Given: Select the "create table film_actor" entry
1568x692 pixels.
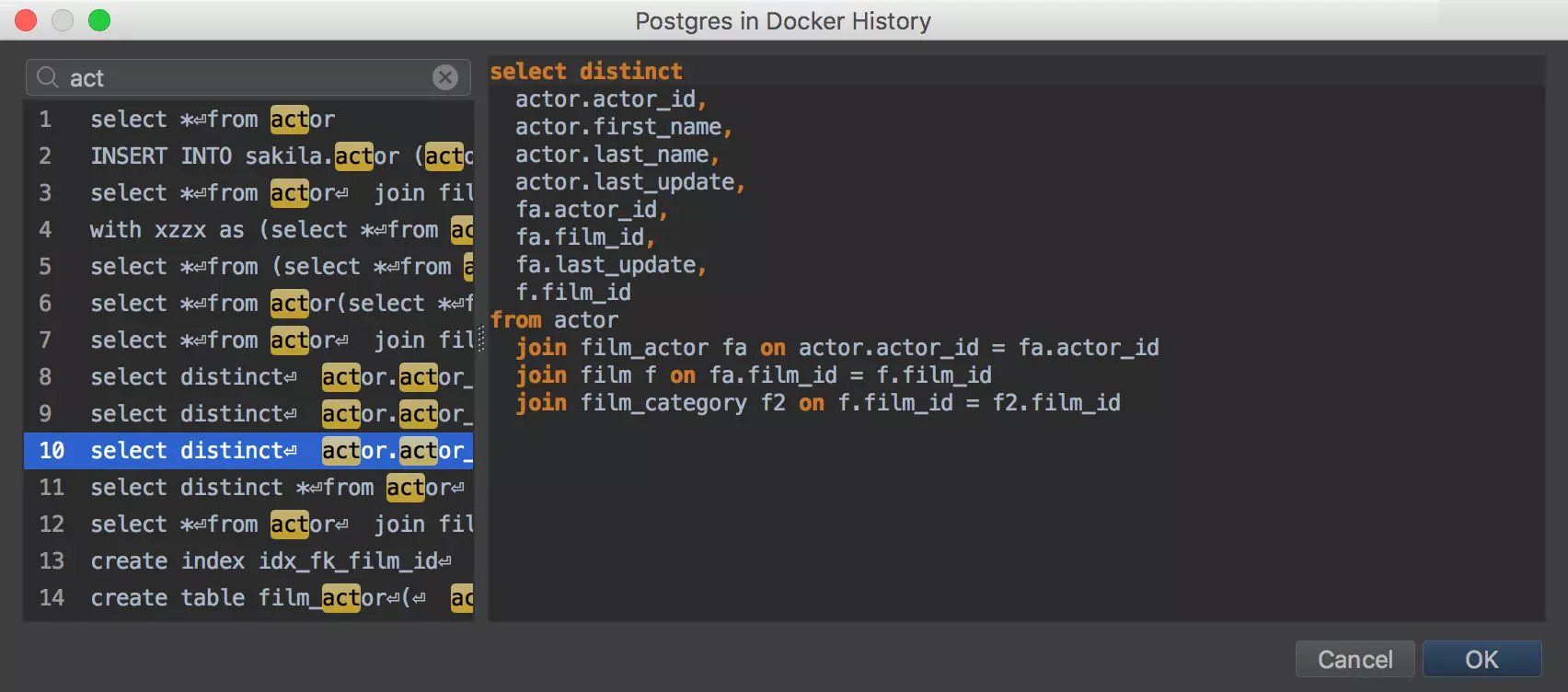Looking at the screenshot, I should (x=248, y=598).
